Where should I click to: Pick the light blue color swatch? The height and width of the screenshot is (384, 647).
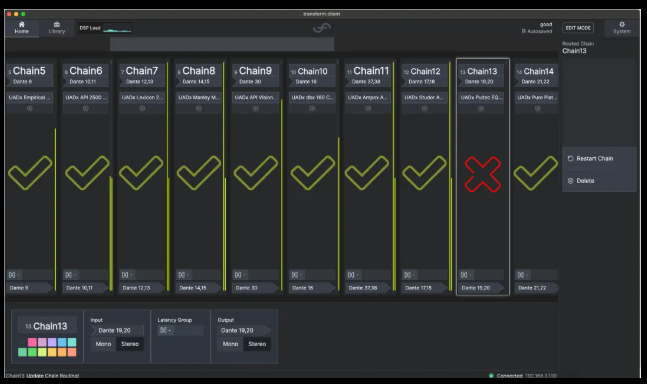tap(62, 342)
